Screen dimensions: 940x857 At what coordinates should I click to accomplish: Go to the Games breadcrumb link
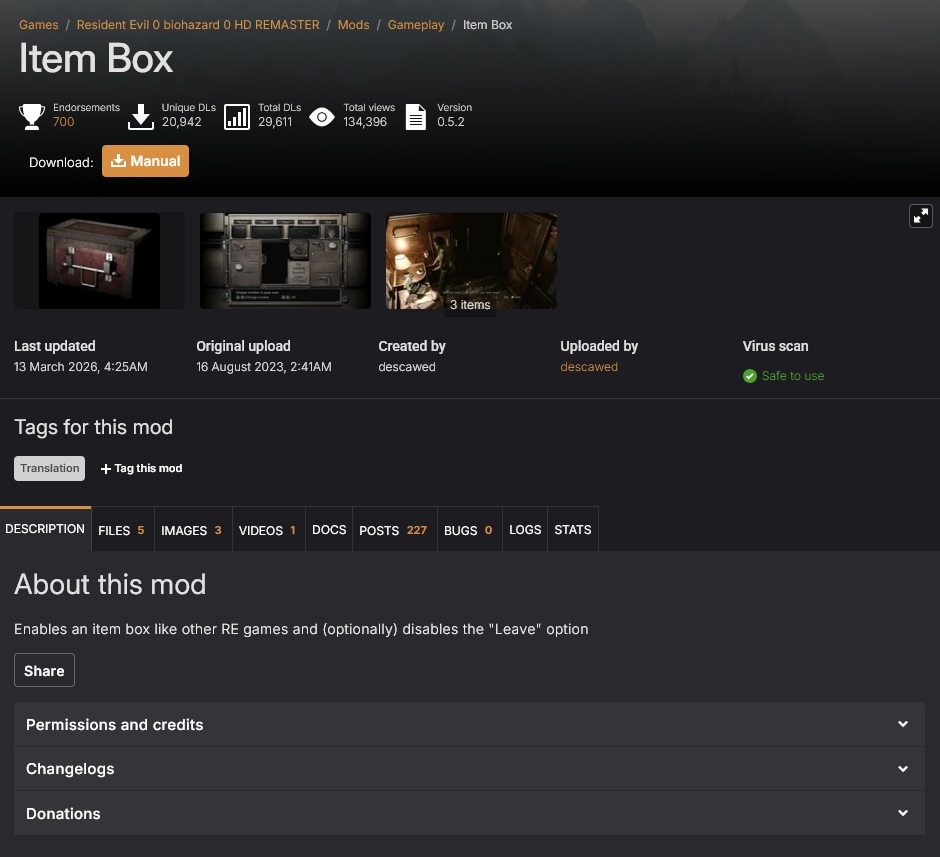[x=38, y=25]
